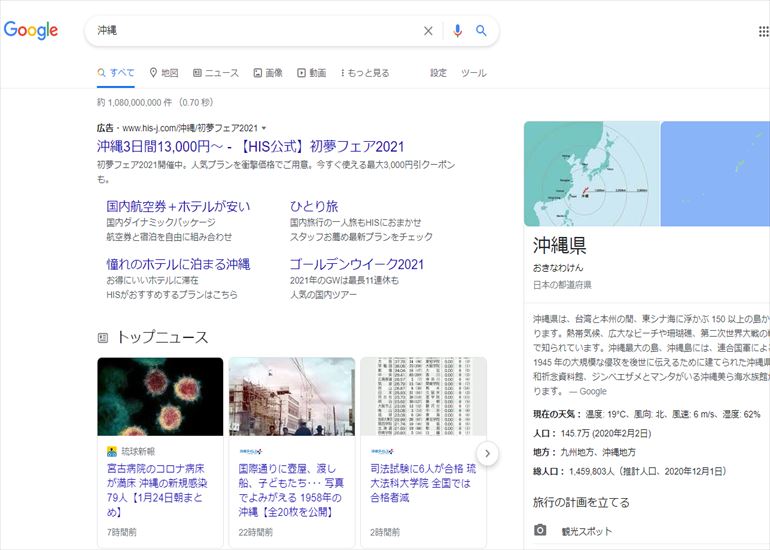This screenshot has width=770, height=550.
Task: Open the coronavirus news thumbnail
Action: click(x=160, y=396)
